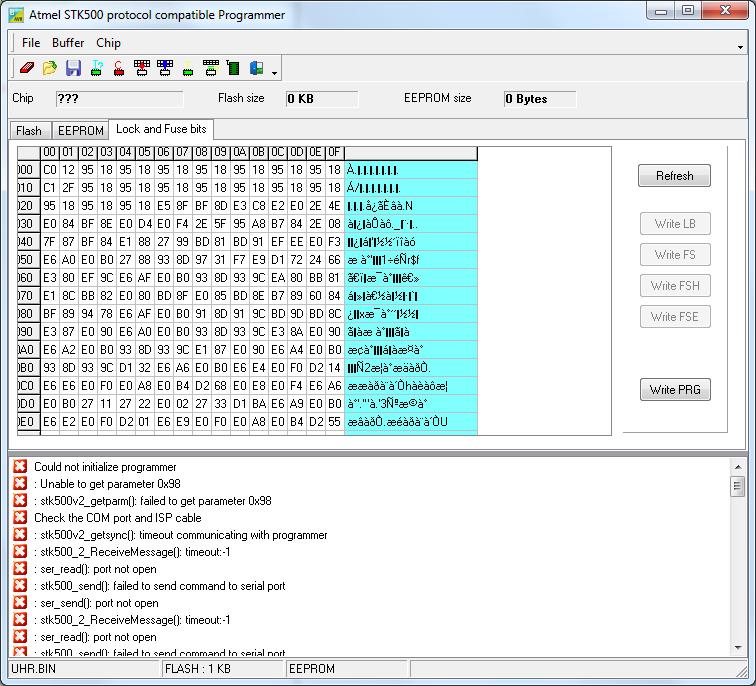Click the Write PRG button
Viewport: 756px width, 686px height.
point(675,390)
